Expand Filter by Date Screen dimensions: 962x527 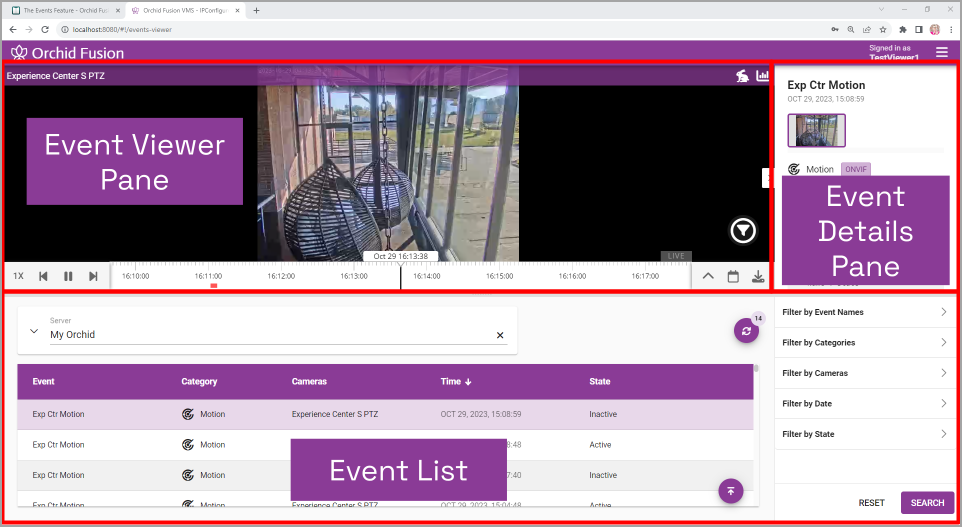[x=864, y=404]
